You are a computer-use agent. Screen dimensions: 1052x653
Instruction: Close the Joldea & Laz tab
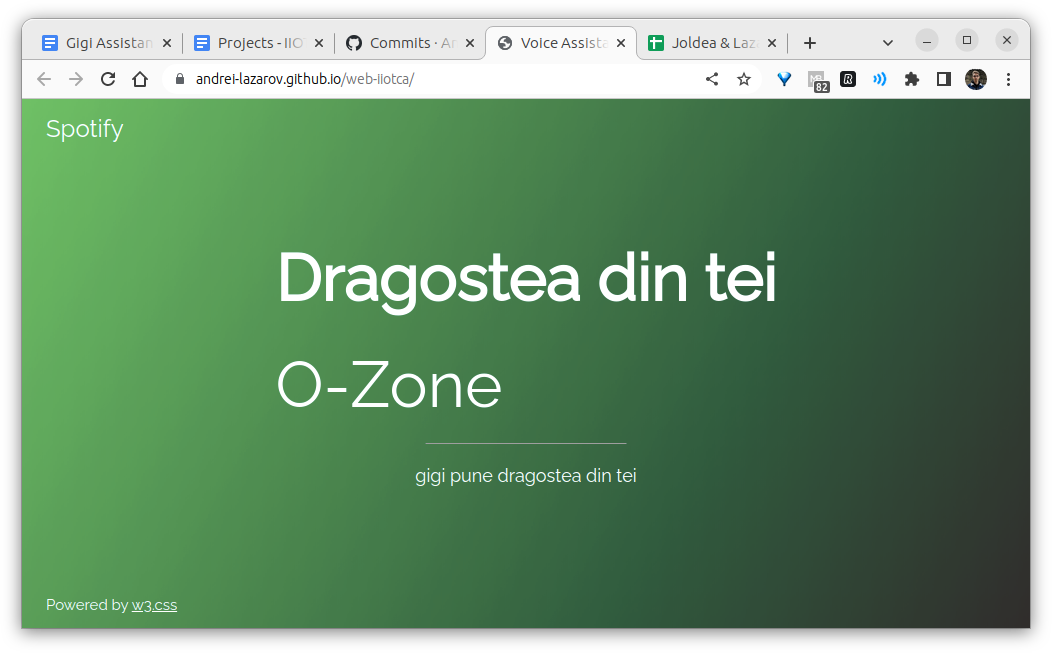click(x=772, y=43)
